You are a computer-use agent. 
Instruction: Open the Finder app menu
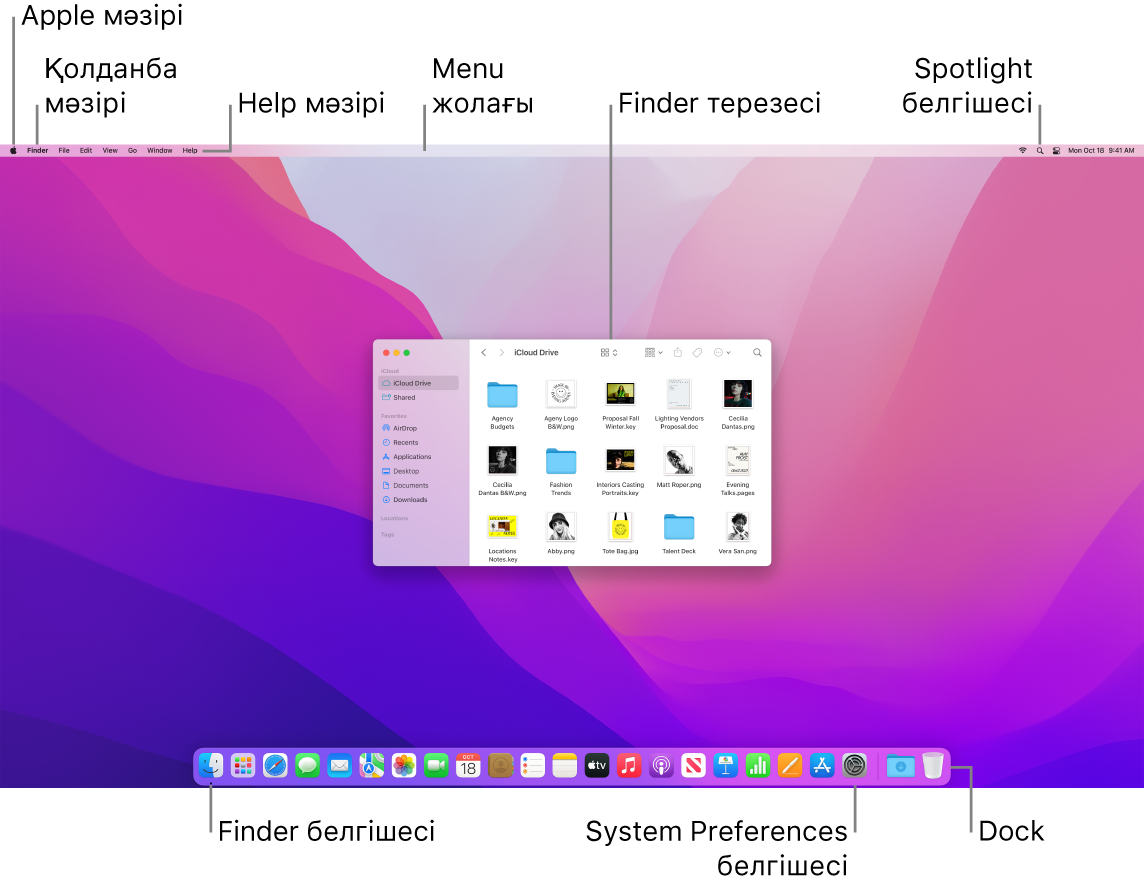pyautogui.click(x=37, y=150)
